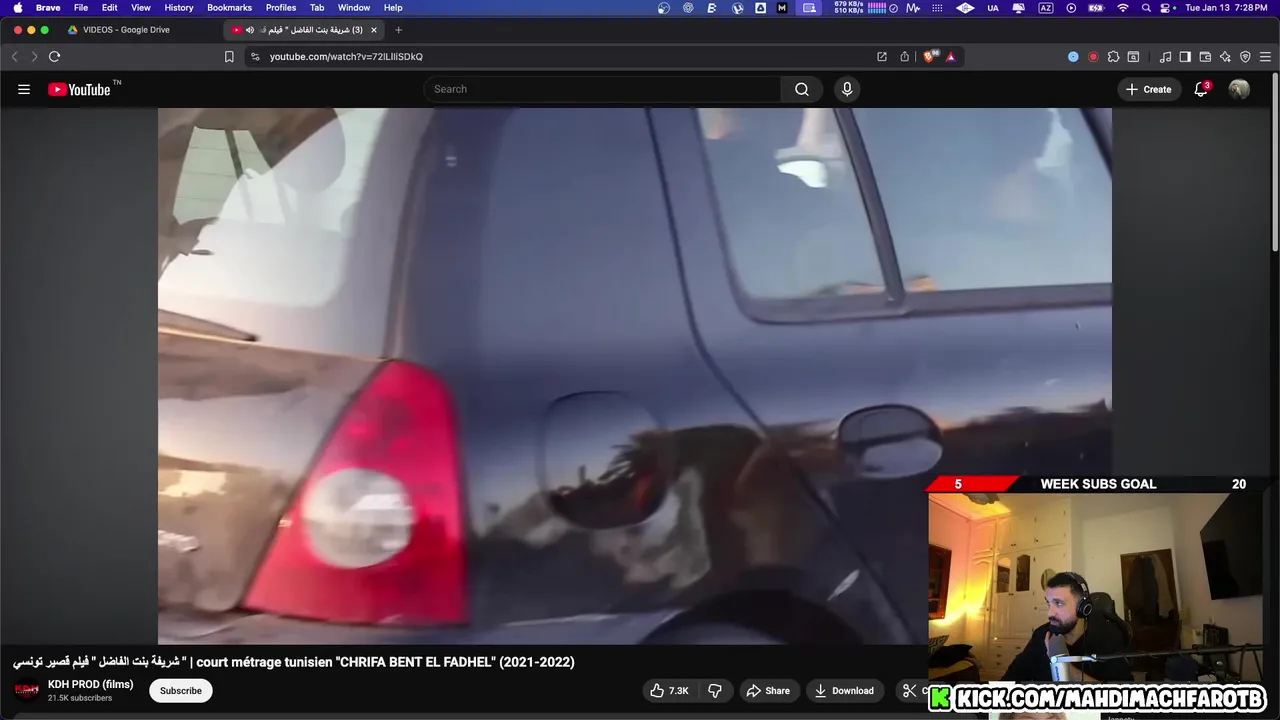The width and height of the screenshot is (1280, 720).
Task: Open Brave Shields lion icon
Action: (x=929, y=57)
